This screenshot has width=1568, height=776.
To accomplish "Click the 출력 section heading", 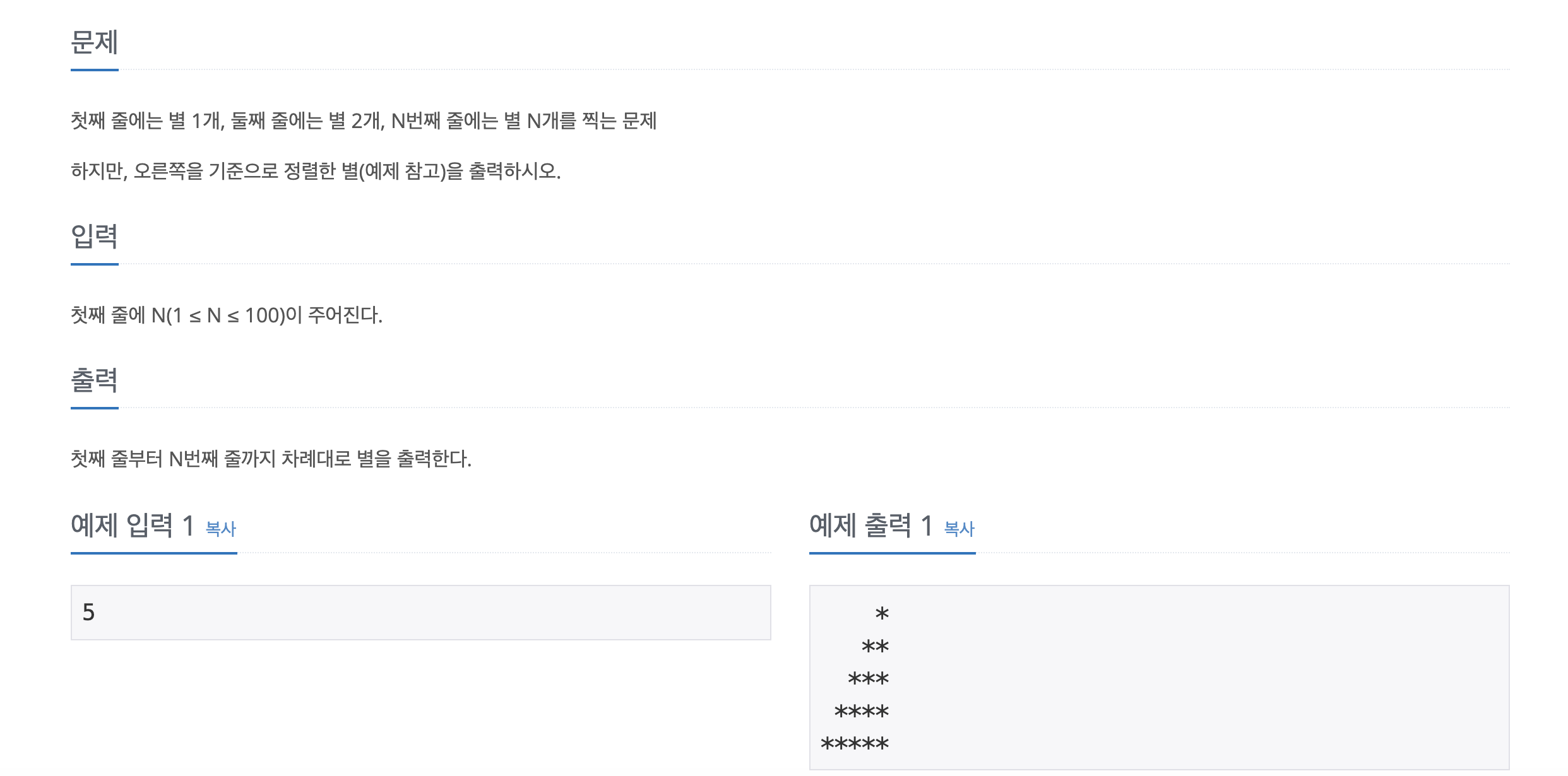I will tap(95, 380).
